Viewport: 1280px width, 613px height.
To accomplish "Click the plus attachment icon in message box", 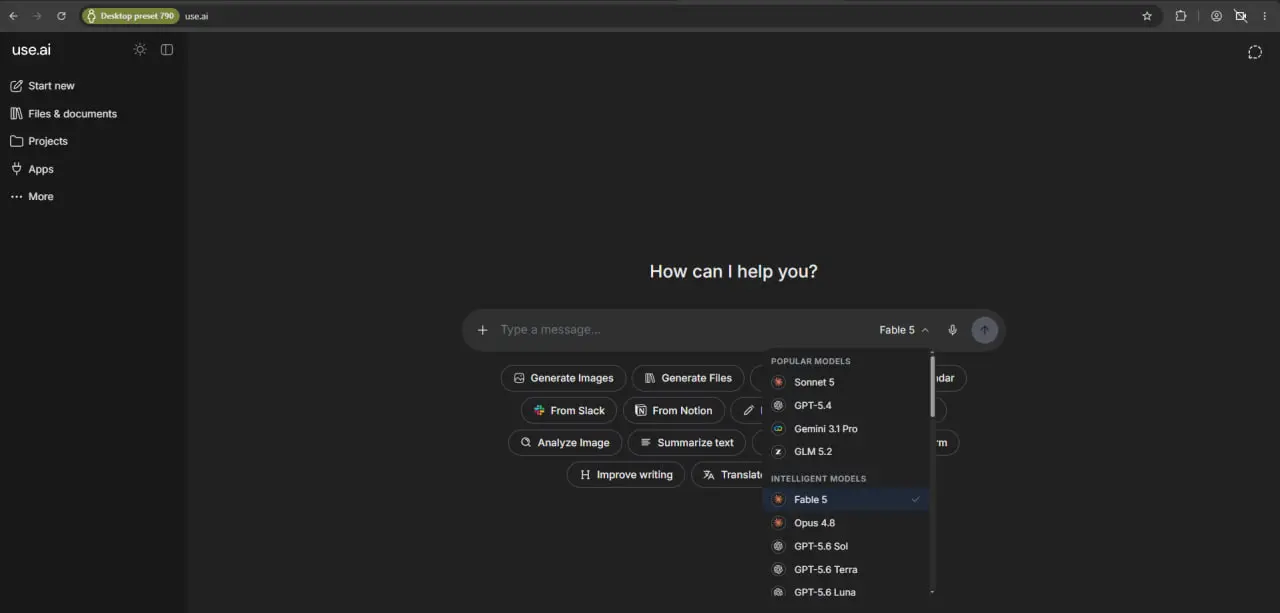I will (482, 330).
